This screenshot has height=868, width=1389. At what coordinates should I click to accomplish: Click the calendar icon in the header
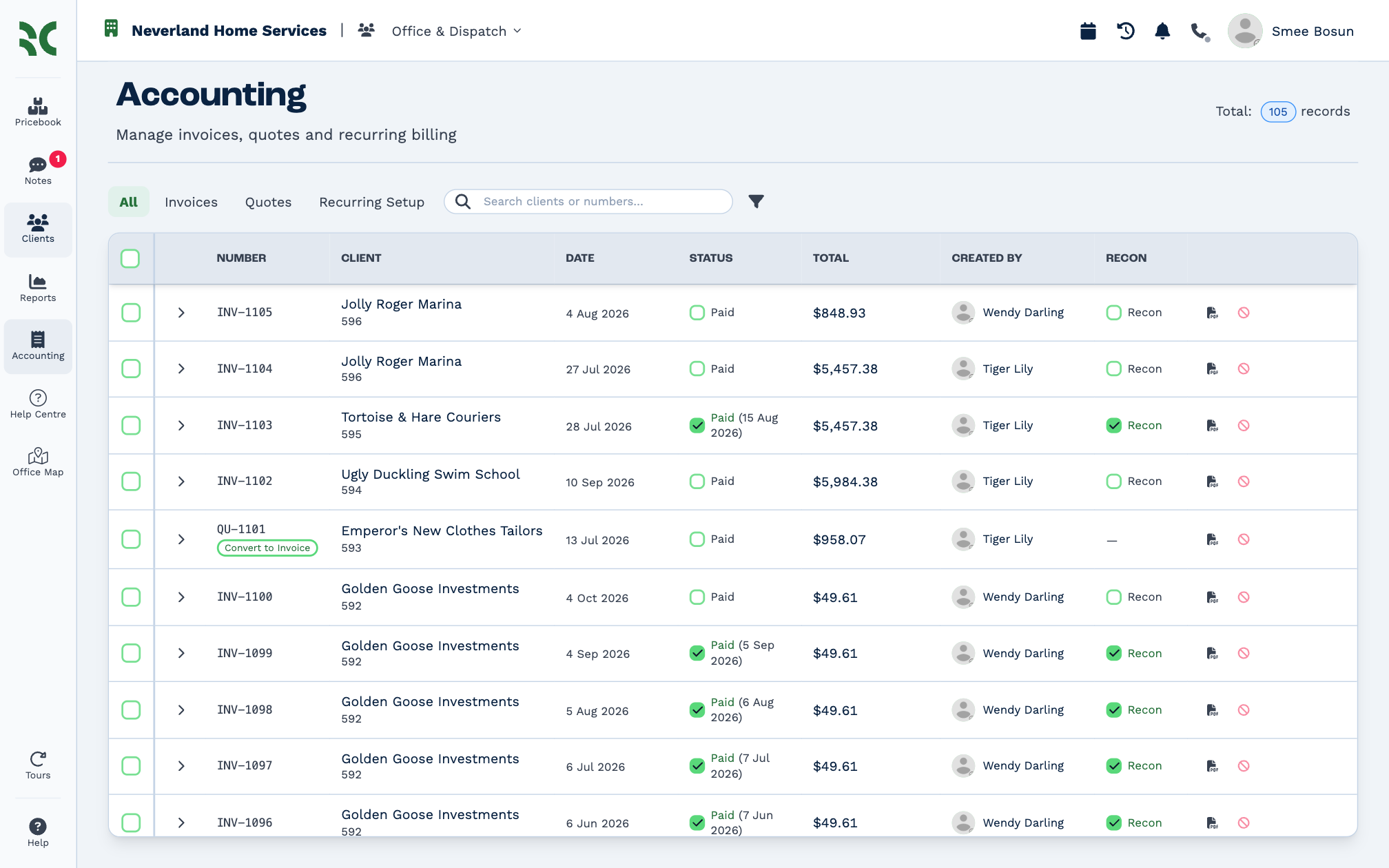(1088, 31)
